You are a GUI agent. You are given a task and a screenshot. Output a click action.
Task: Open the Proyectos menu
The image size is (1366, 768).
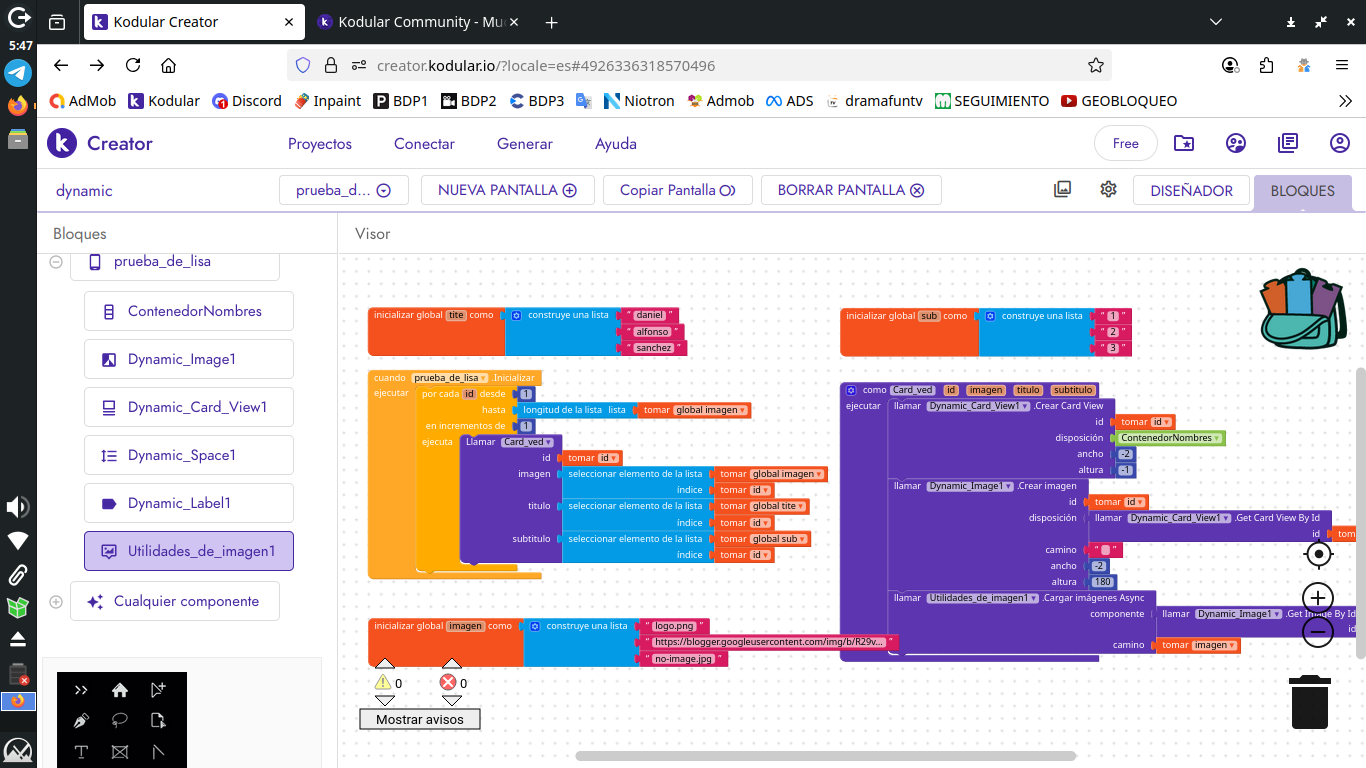tap(320, 144)
